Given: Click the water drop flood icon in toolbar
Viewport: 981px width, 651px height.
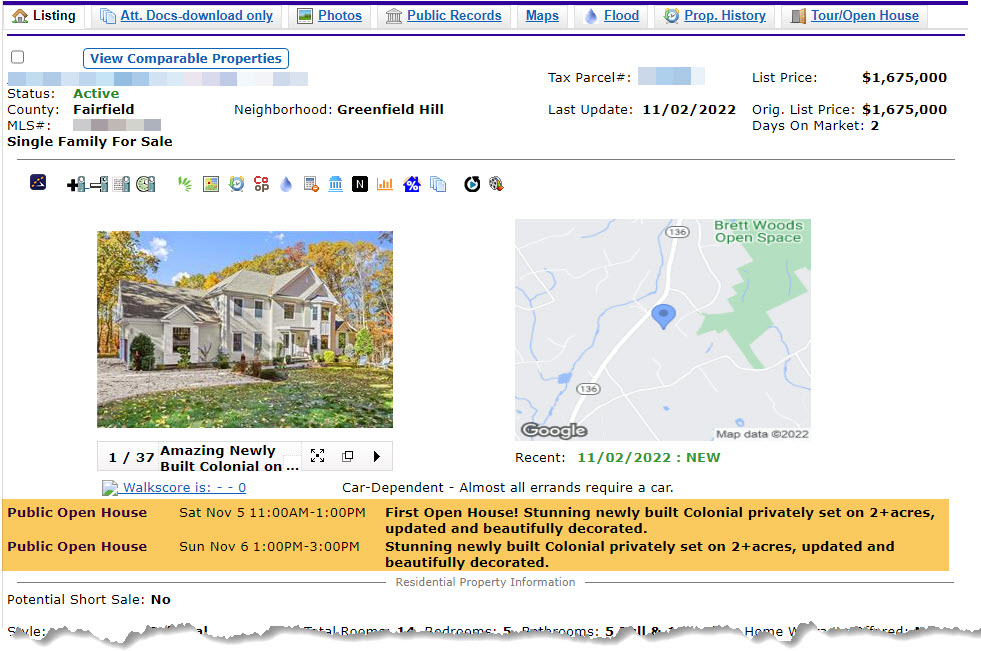Looking at the screenshot, I should point(286,184).
